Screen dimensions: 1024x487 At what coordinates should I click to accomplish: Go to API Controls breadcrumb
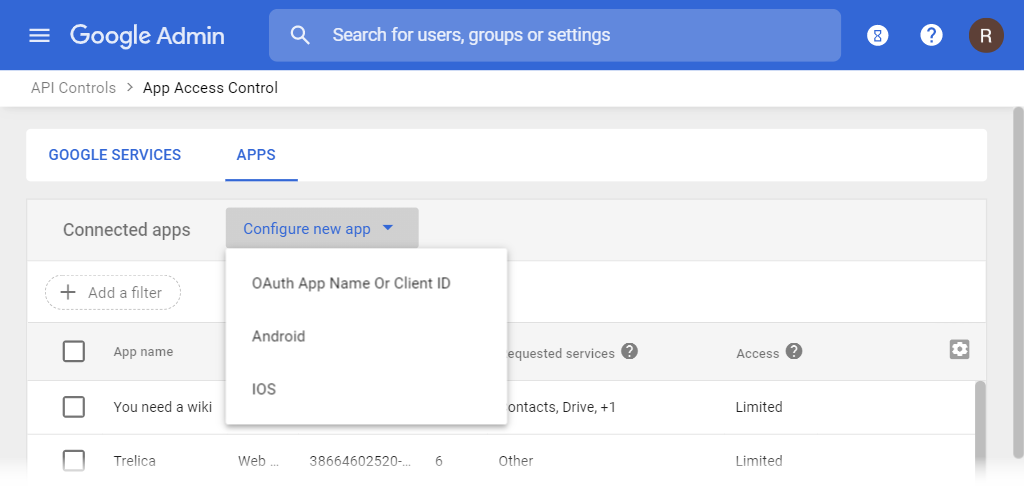pyautogui.click(x=73, y=88)
